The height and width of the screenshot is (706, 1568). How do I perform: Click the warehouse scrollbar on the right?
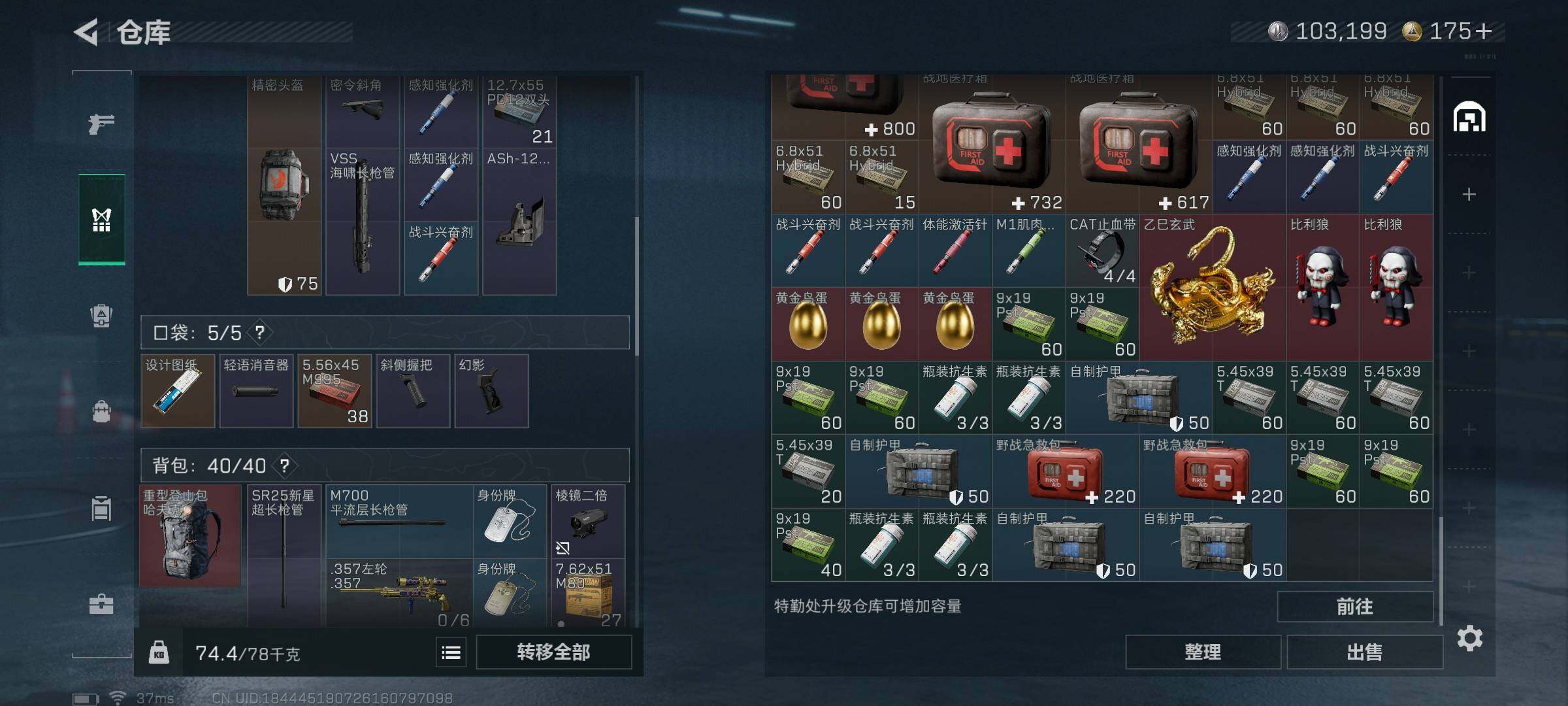pos(1441,569)
